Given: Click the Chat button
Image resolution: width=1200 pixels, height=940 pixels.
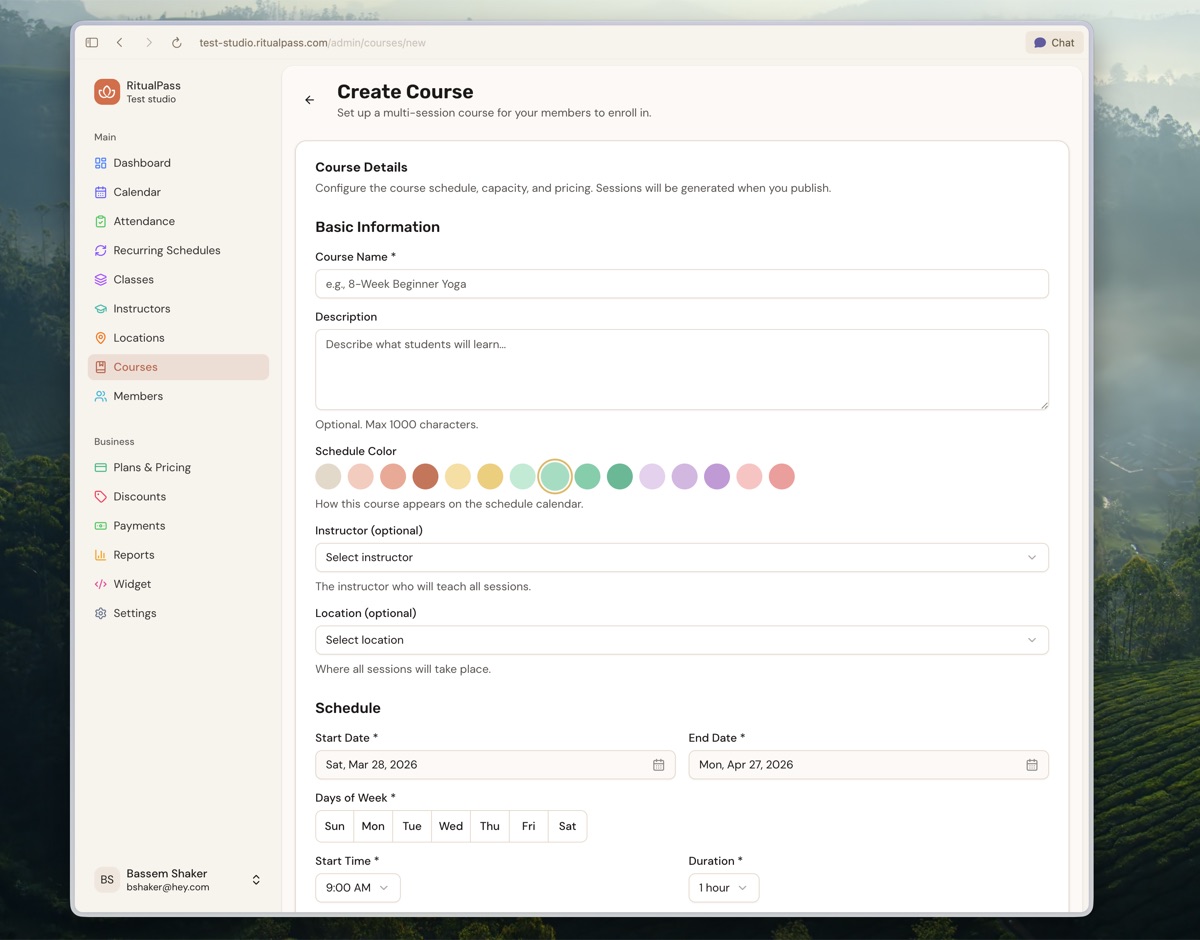Looking at the screenshot, I should (1054, 43).
